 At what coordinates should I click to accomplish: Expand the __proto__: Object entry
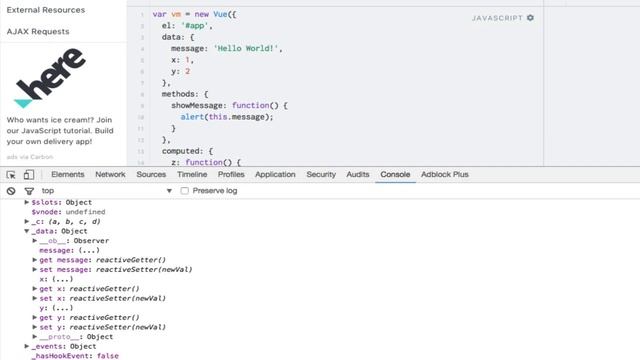pyautogui.click(x=35, y=336)
